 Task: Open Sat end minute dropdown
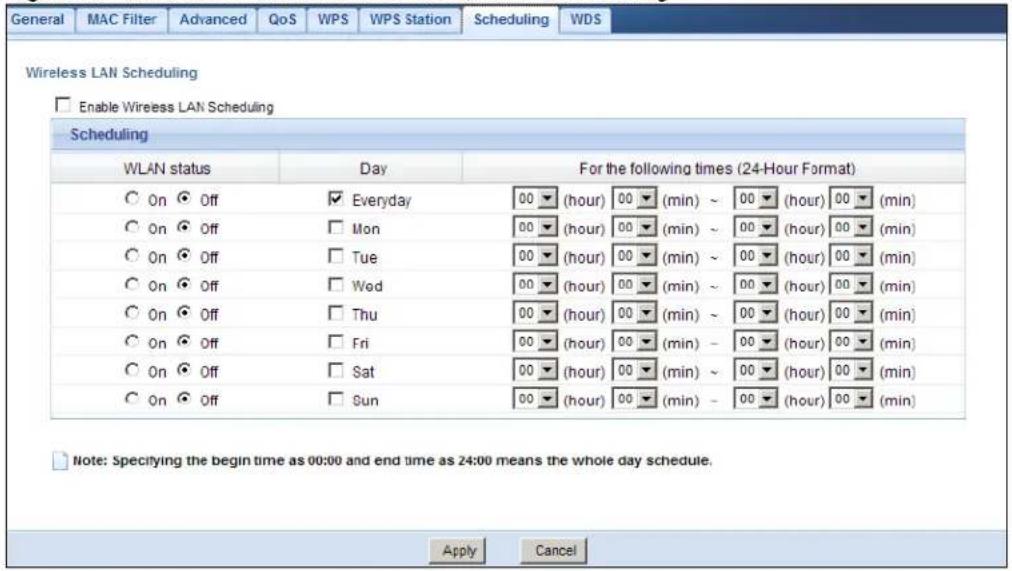[x=851, y=370]
